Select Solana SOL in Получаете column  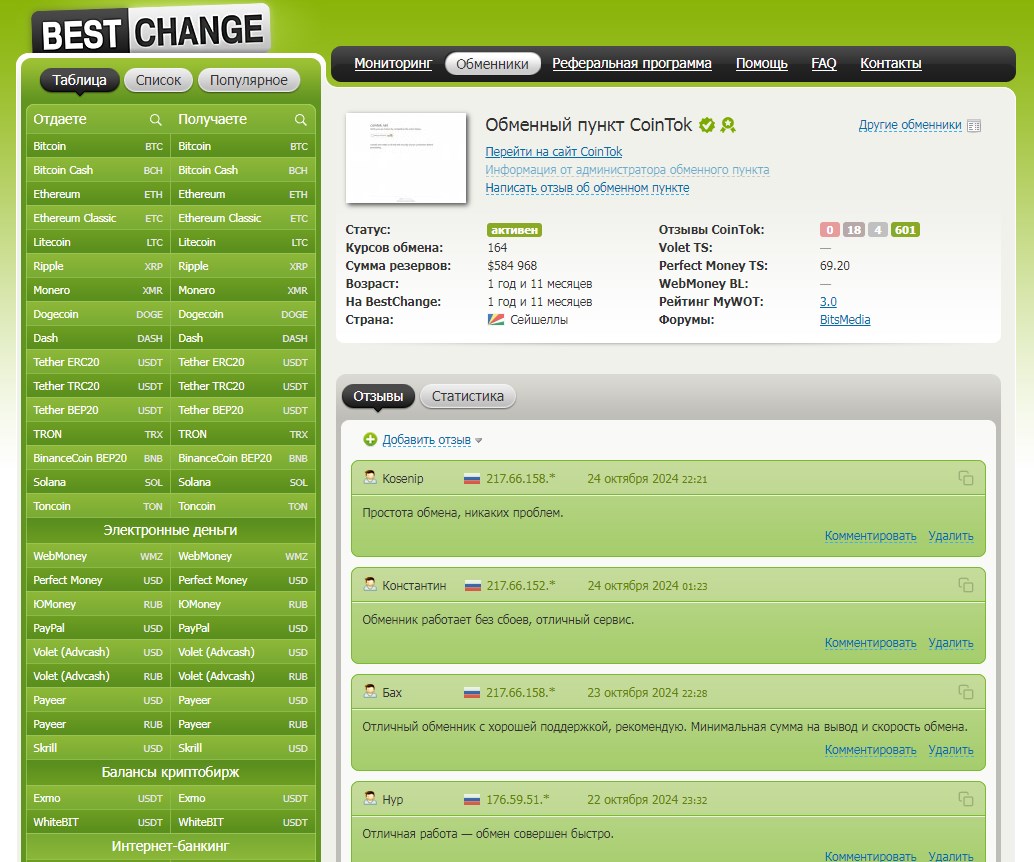pyautogui.click(x=243, y=482)
